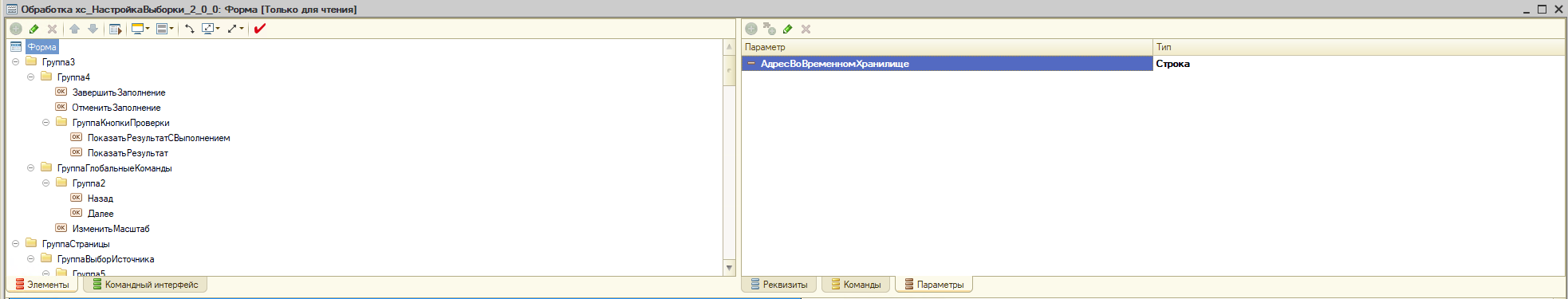Click the green pencil edit icon in the elements toolbar
The image size is (1568, 299).
pos(33,29)
